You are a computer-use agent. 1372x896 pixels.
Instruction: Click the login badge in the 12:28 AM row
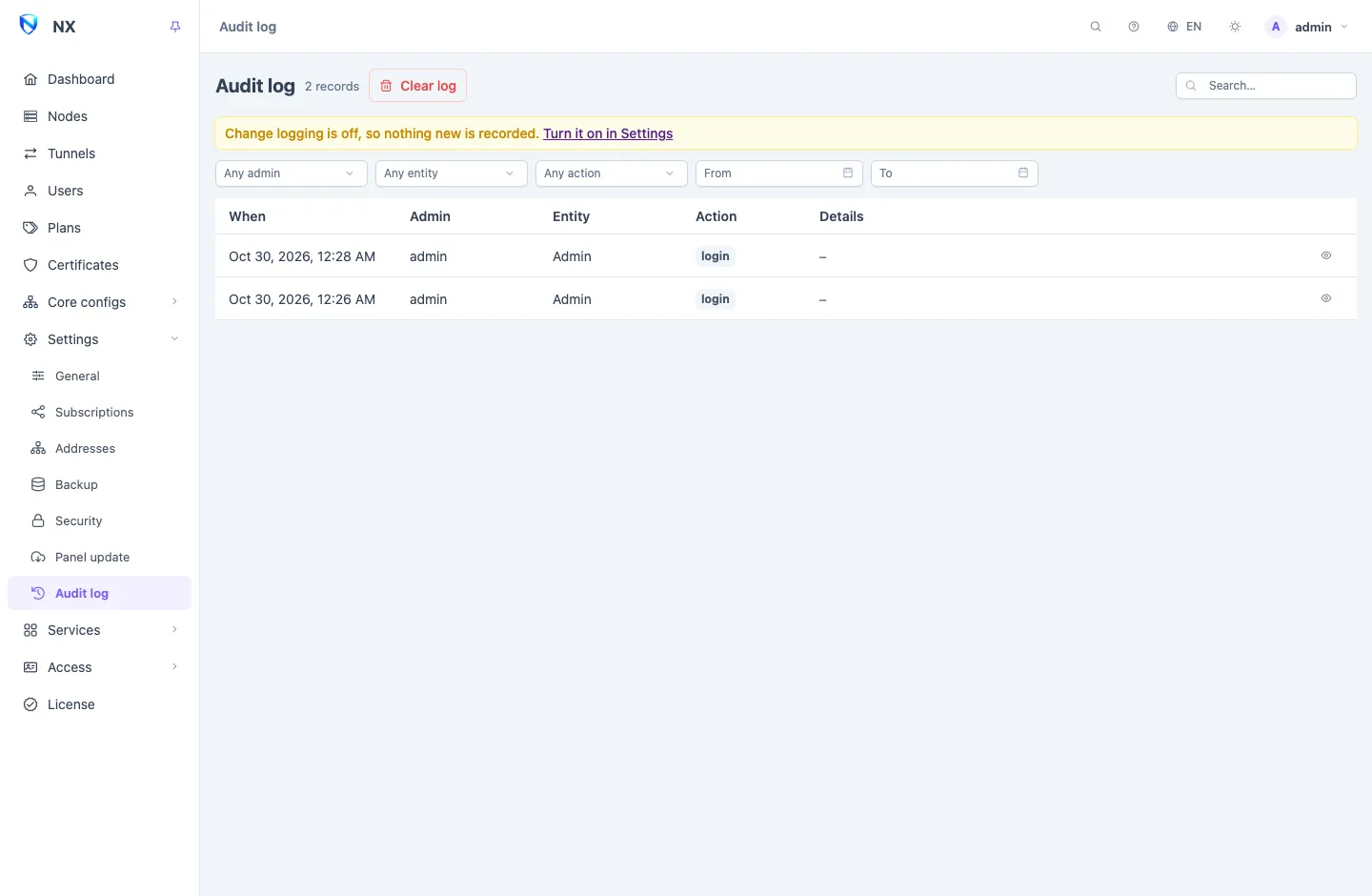pyautogui.click(x=716, y=256)
